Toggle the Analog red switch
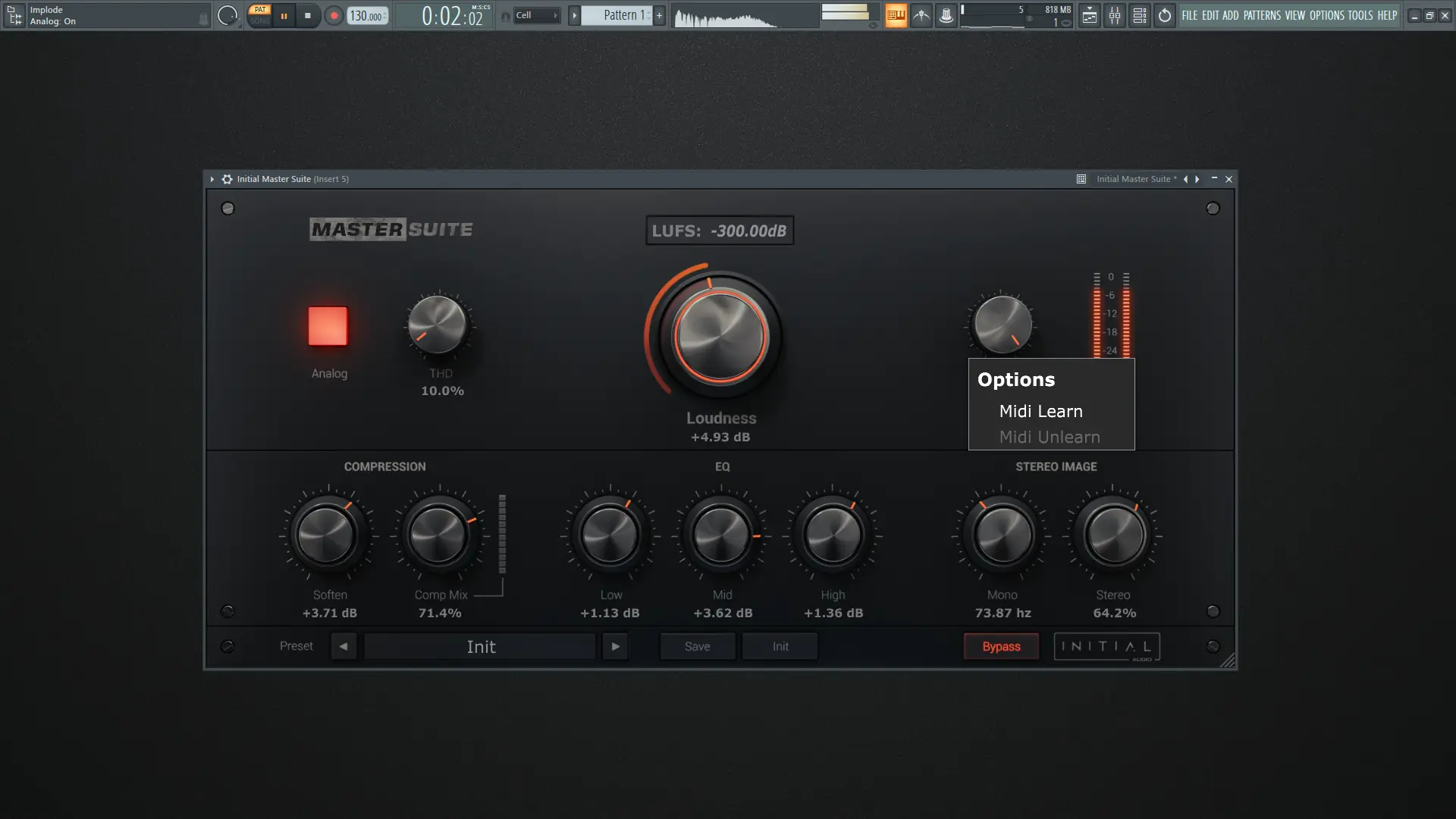 (x=328, y=326)
